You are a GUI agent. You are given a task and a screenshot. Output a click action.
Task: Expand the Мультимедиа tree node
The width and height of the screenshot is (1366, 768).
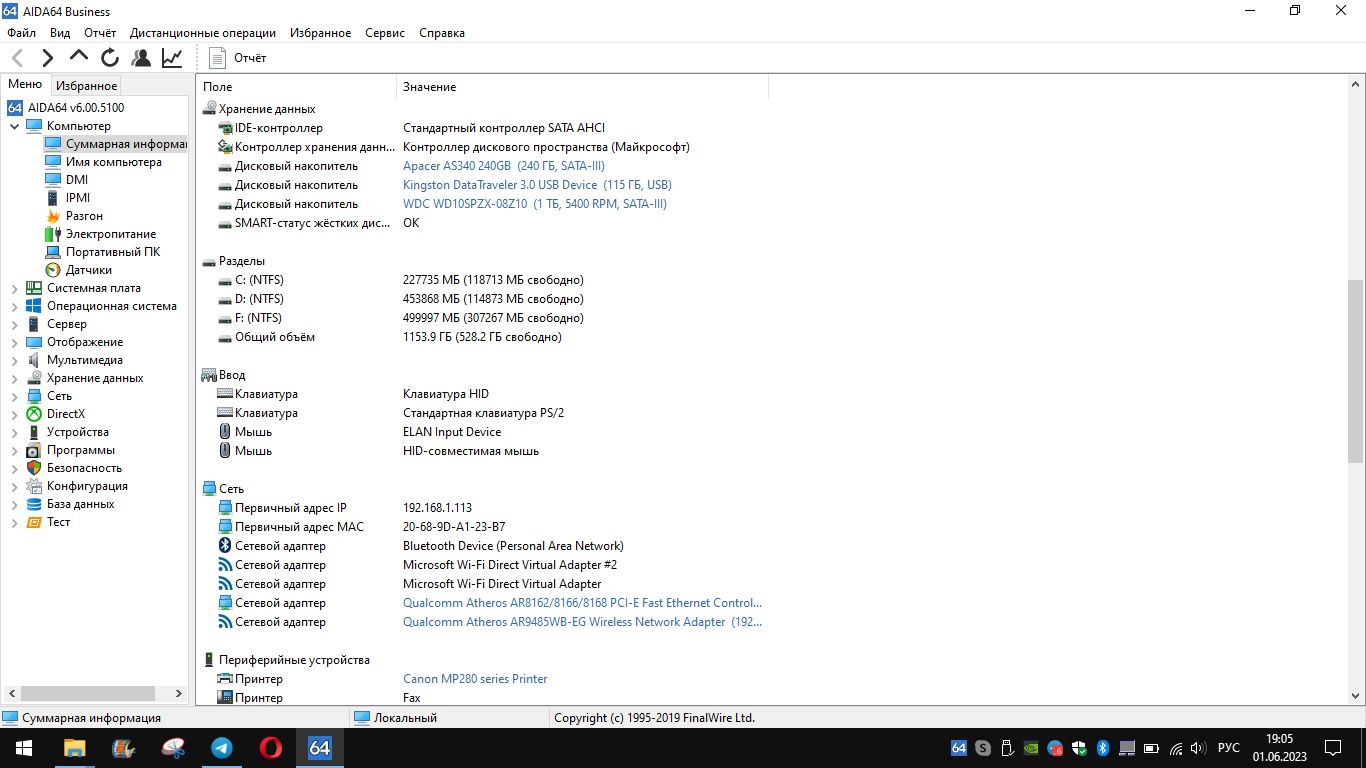(x=14, y=360)
